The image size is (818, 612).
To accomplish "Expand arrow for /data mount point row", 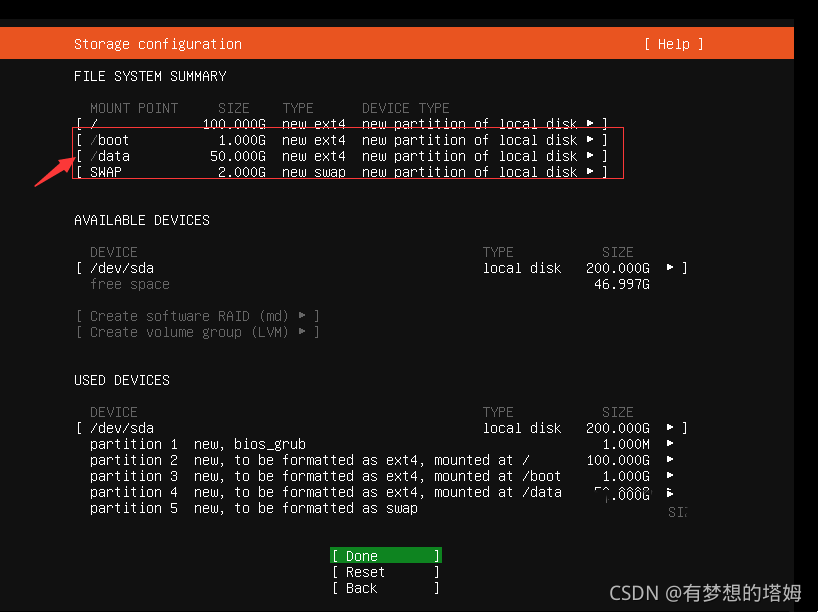I will (x=590, y=155).
